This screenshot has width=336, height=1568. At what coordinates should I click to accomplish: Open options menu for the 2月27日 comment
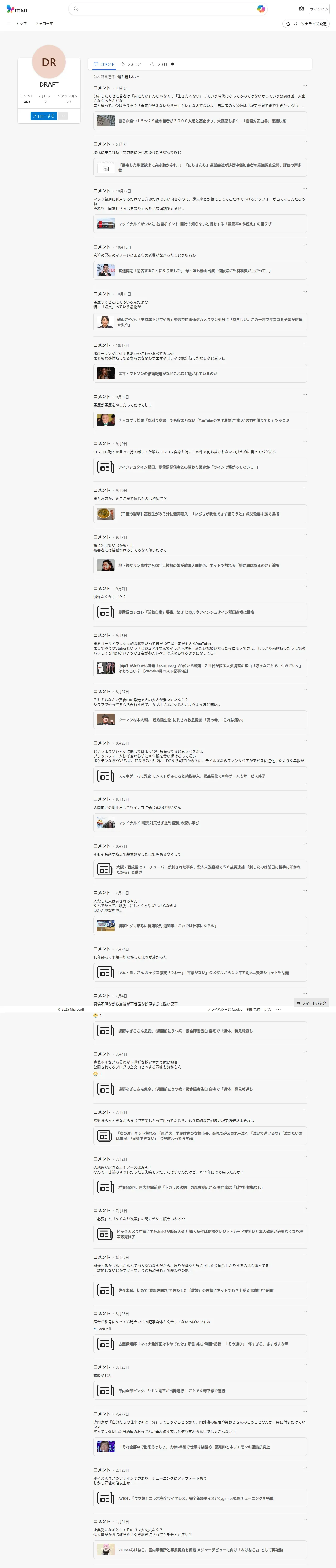tap(304, 1411)
